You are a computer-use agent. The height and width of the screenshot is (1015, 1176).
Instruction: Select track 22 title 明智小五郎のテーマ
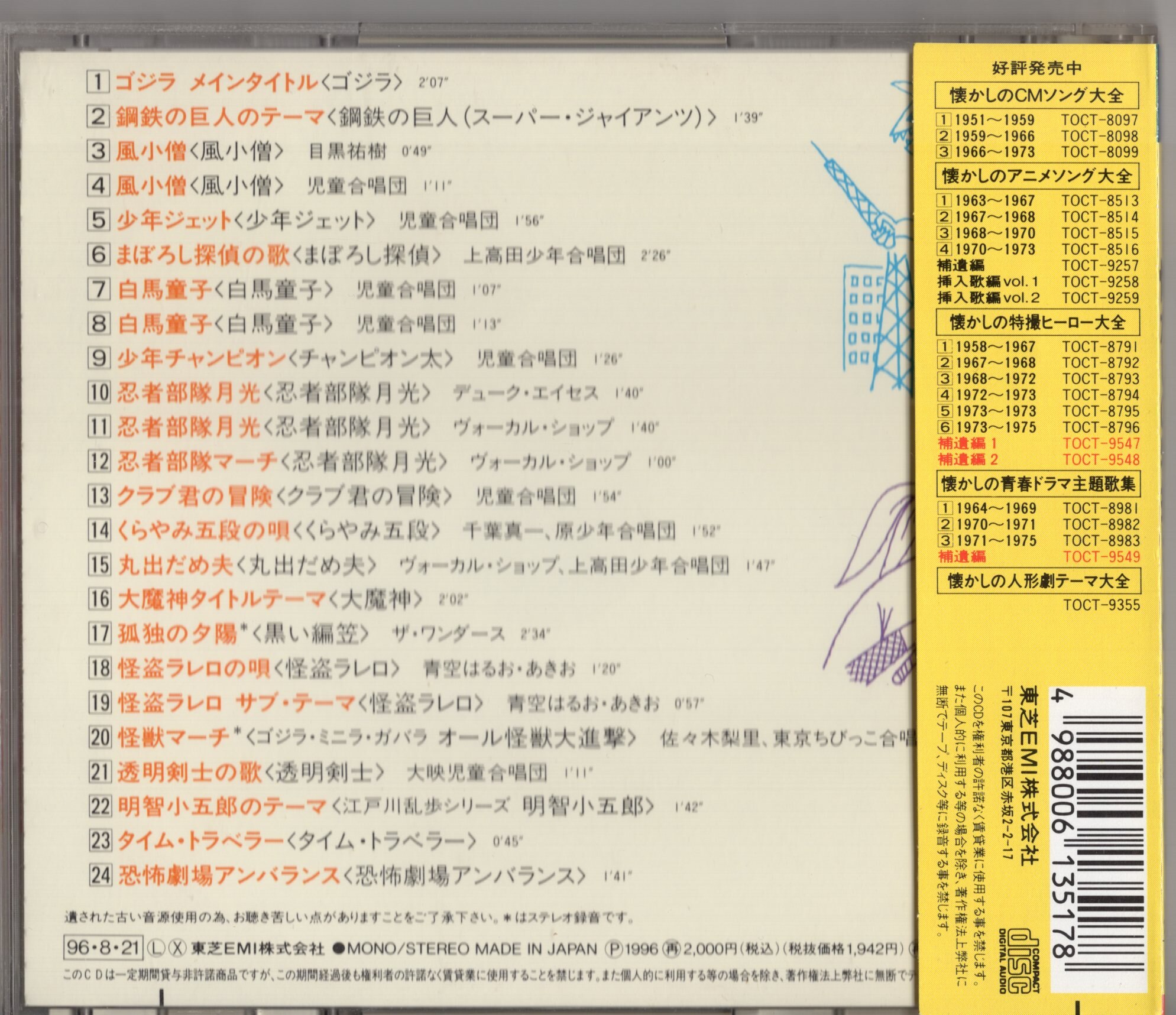222,806
